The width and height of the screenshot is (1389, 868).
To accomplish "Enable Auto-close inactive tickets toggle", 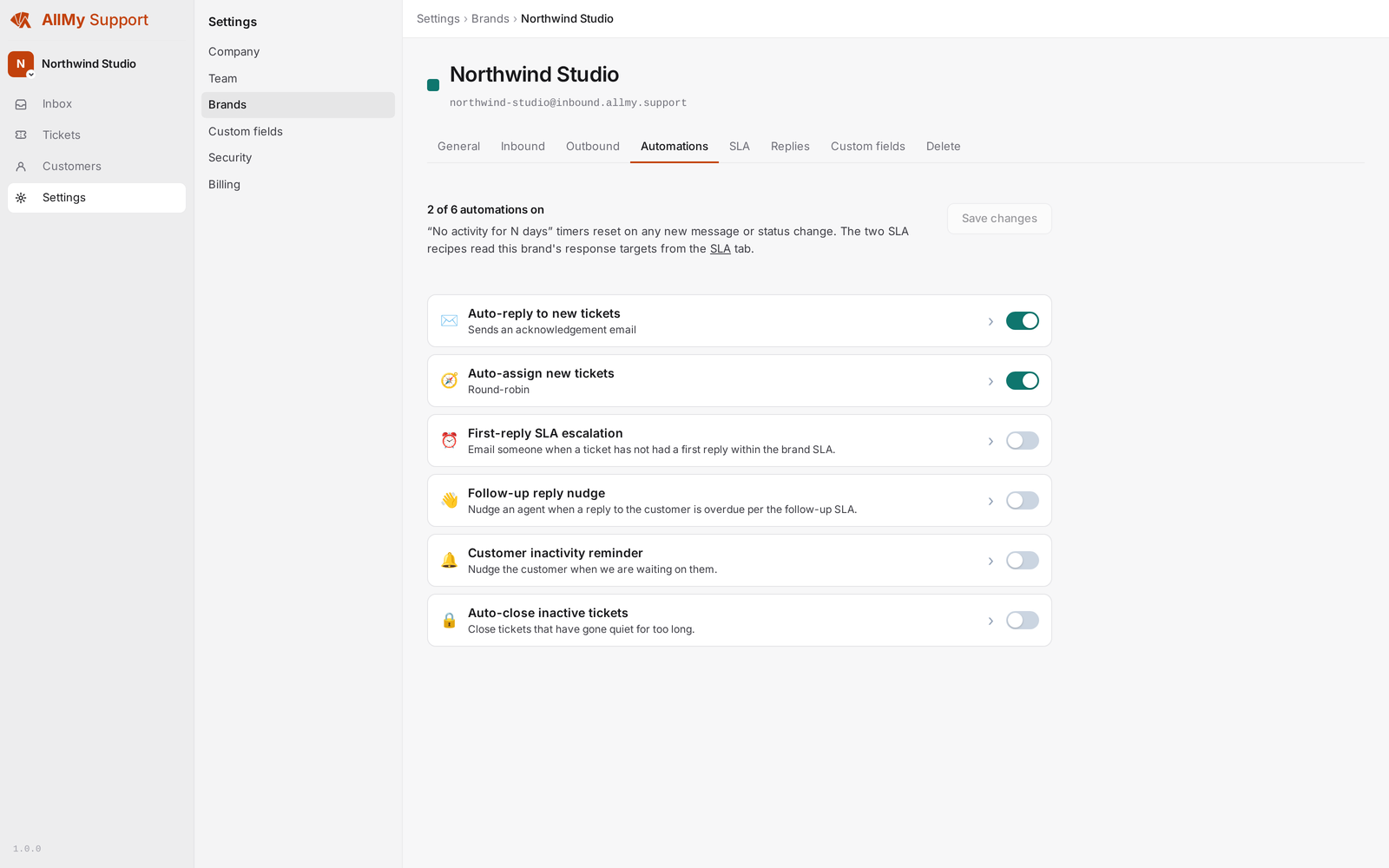I will tap(1022, 621).
